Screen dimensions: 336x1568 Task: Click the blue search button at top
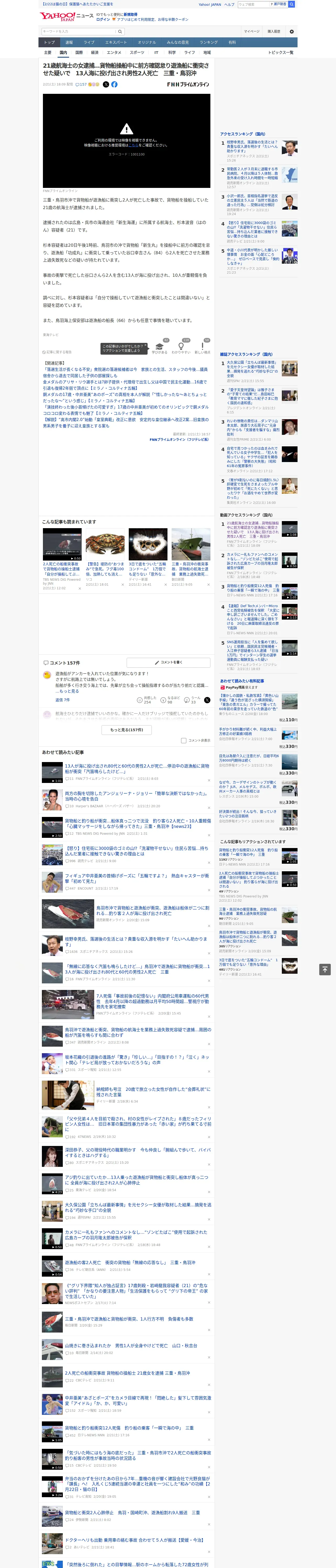click(x=292, y=4)
